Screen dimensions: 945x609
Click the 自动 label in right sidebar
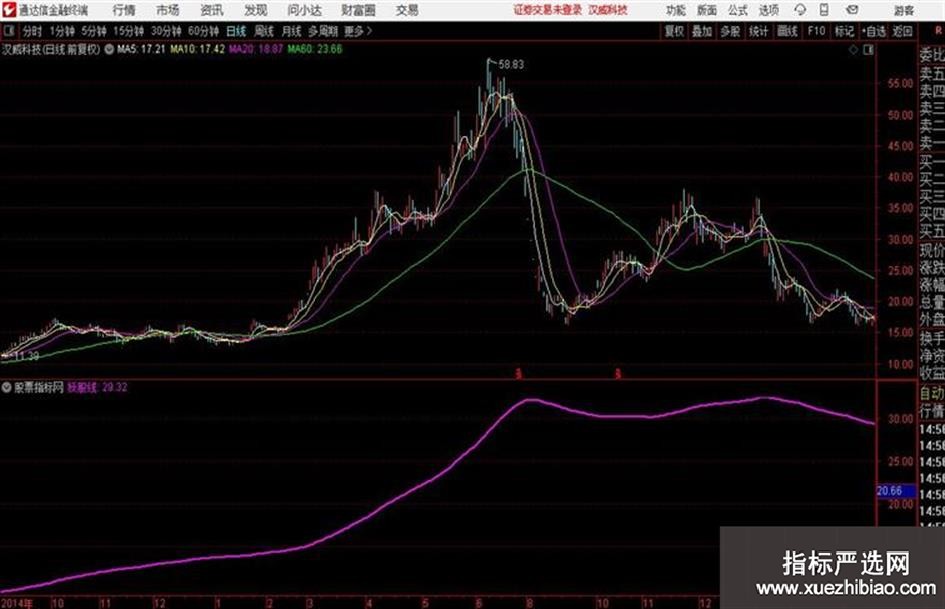point(932,394)
